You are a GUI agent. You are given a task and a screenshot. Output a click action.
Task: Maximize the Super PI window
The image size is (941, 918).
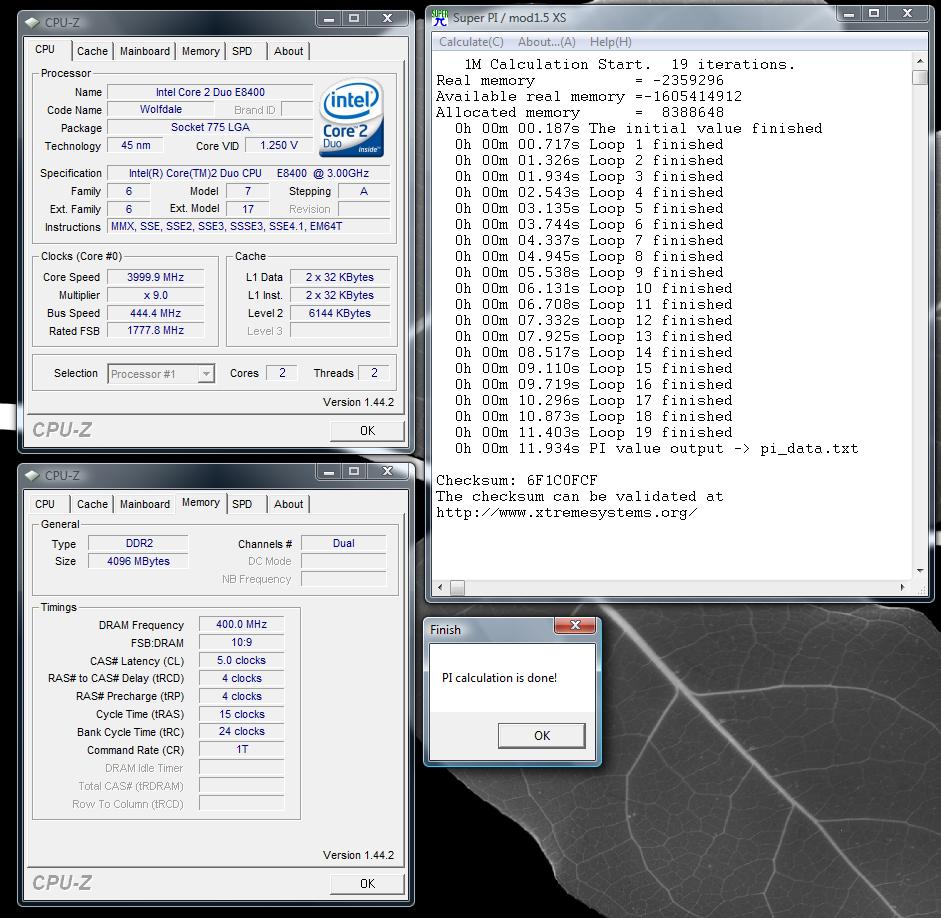[874, 14]
